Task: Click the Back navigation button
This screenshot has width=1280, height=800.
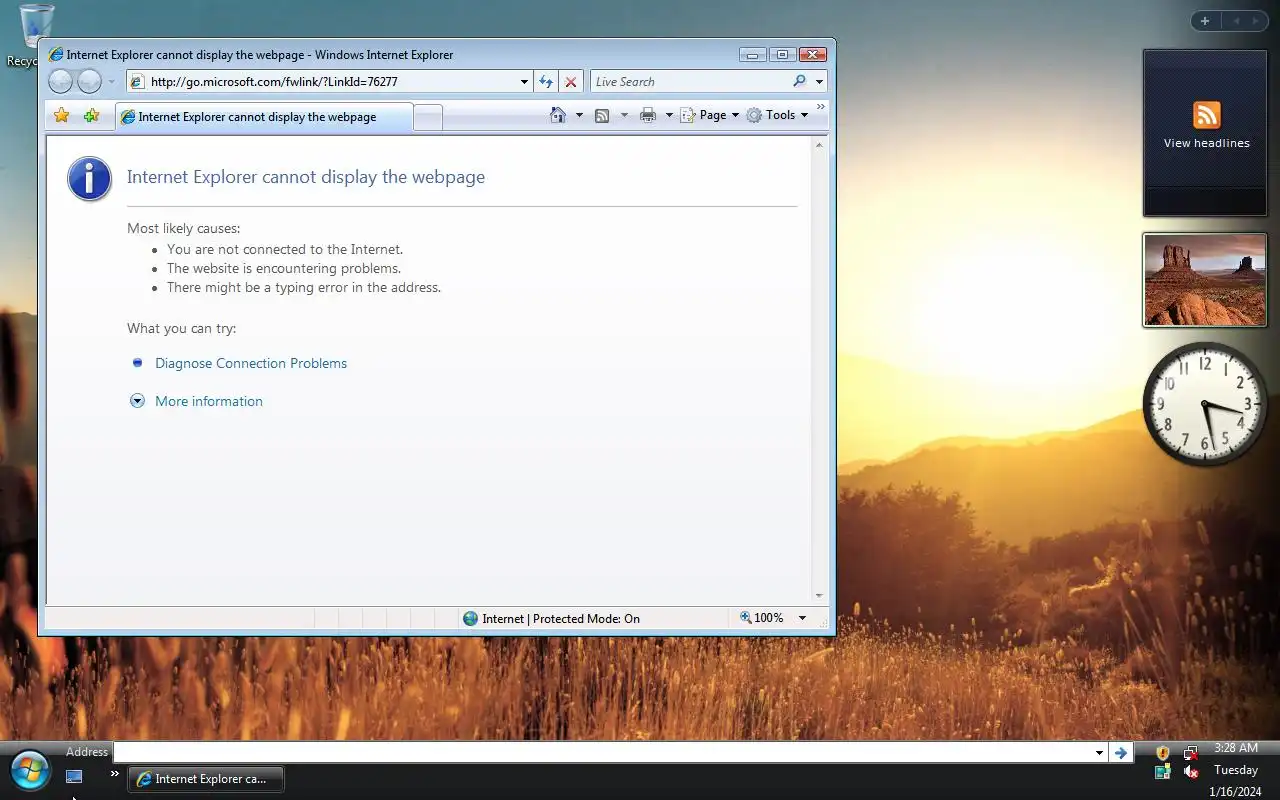Action: click(61, 82)
